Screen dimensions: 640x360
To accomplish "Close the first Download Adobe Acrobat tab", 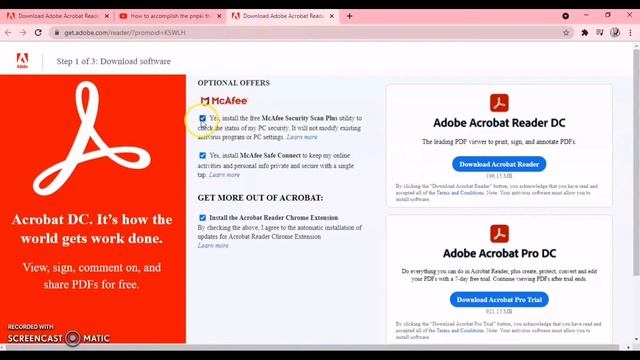I will click(x=107, y=16).
